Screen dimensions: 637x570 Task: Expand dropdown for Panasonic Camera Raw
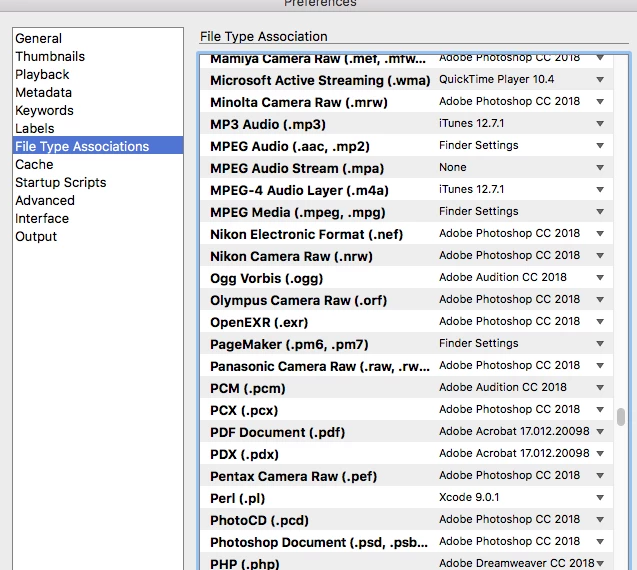click(x=600, y=366)
